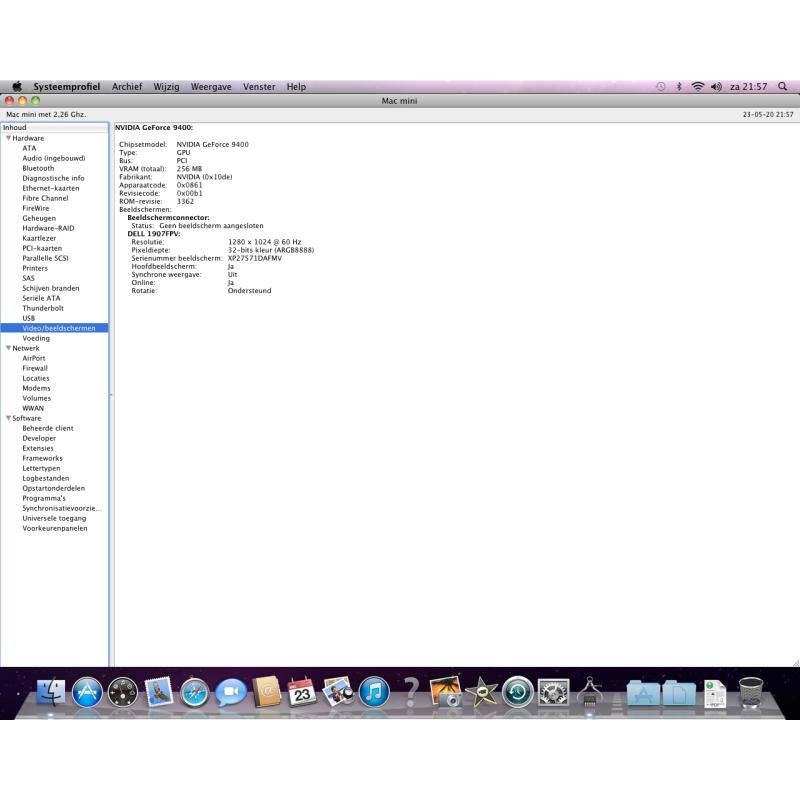Click the 1280 x 1024 @ 60 Hz value
This screenshot has width=800, height=800.
[264, 242]
